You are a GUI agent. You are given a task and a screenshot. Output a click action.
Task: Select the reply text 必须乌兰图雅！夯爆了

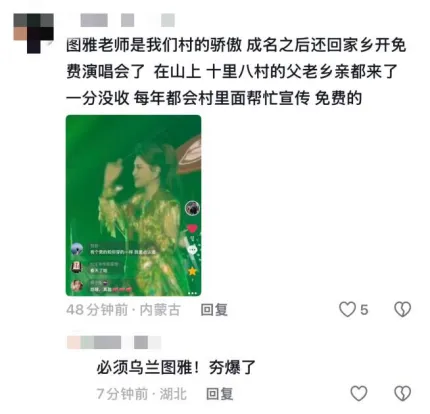(176, 368)
